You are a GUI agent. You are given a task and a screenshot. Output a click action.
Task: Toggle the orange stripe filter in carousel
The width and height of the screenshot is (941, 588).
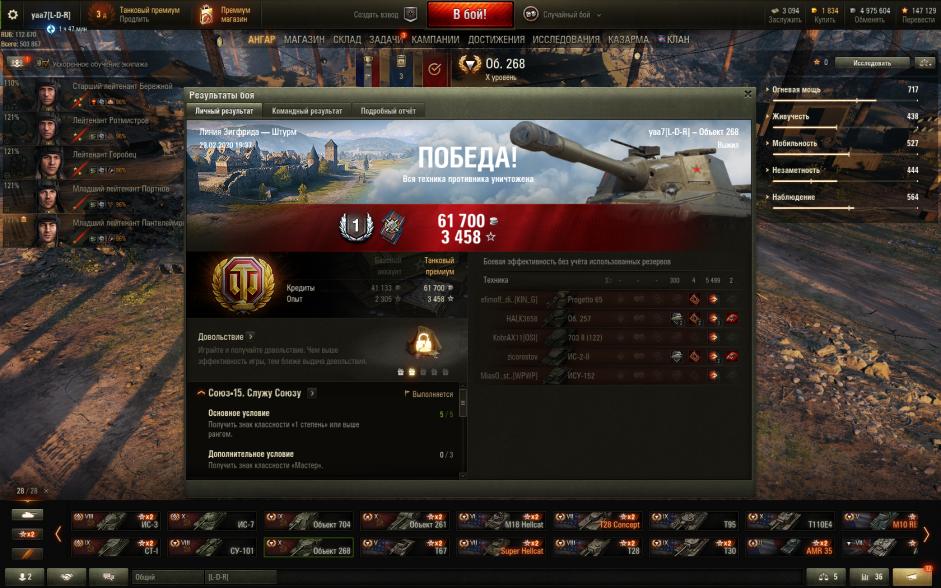pos(28,553)
